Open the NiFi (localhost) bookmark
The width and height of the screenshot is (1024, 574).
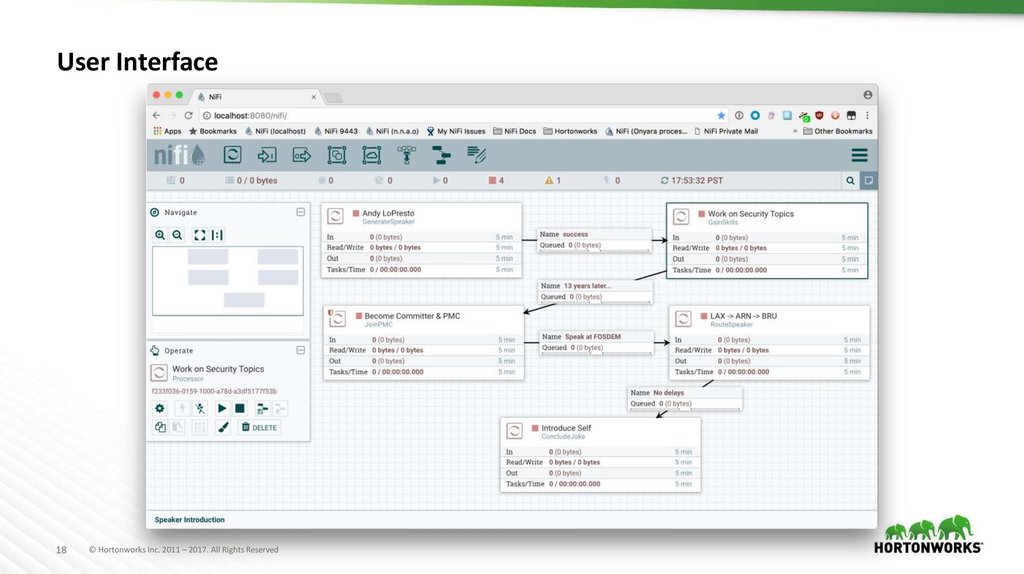(275, 131)
